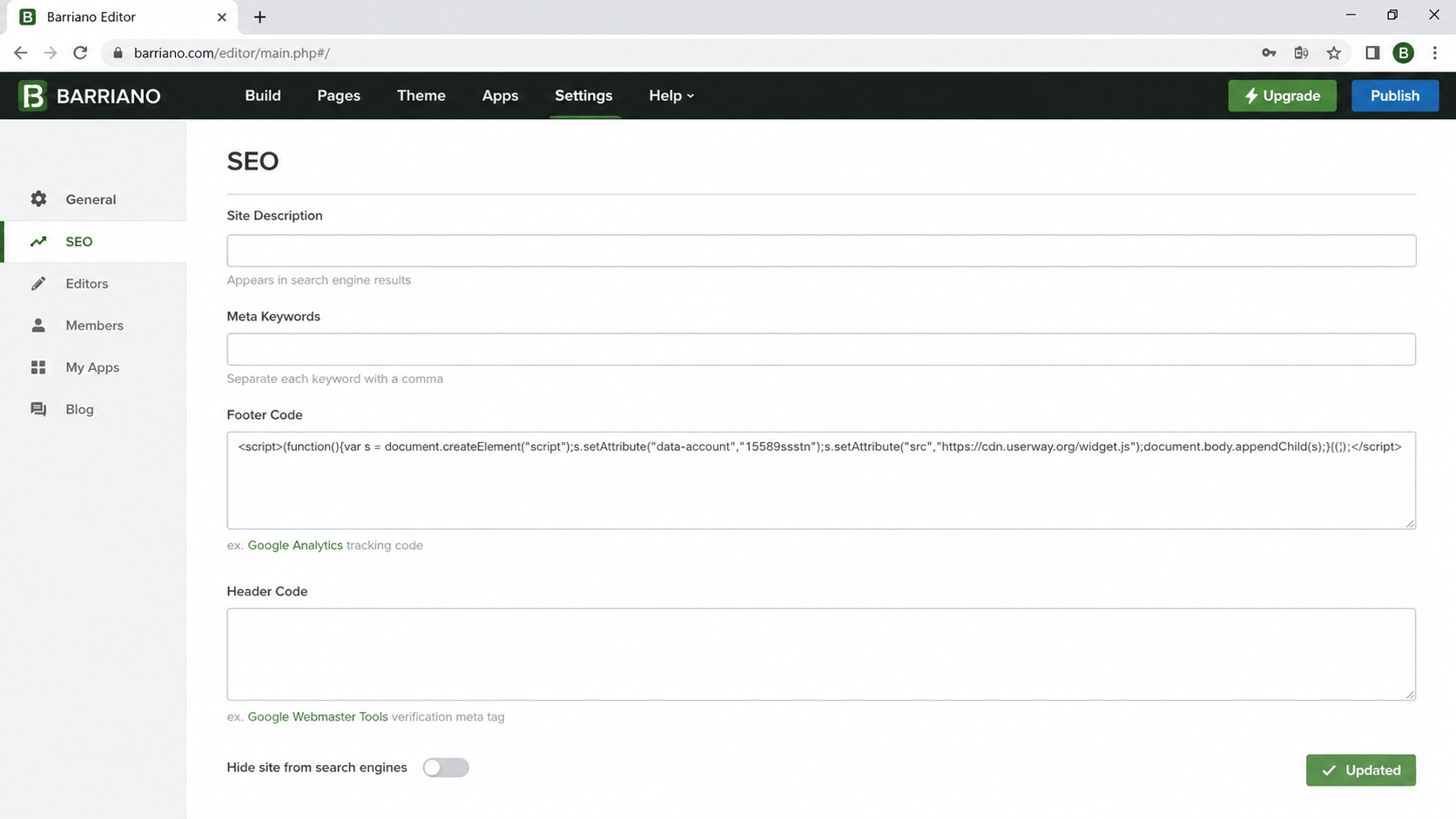
Task: Select Members in settings sidebar
Action: [x=93, y=326]
